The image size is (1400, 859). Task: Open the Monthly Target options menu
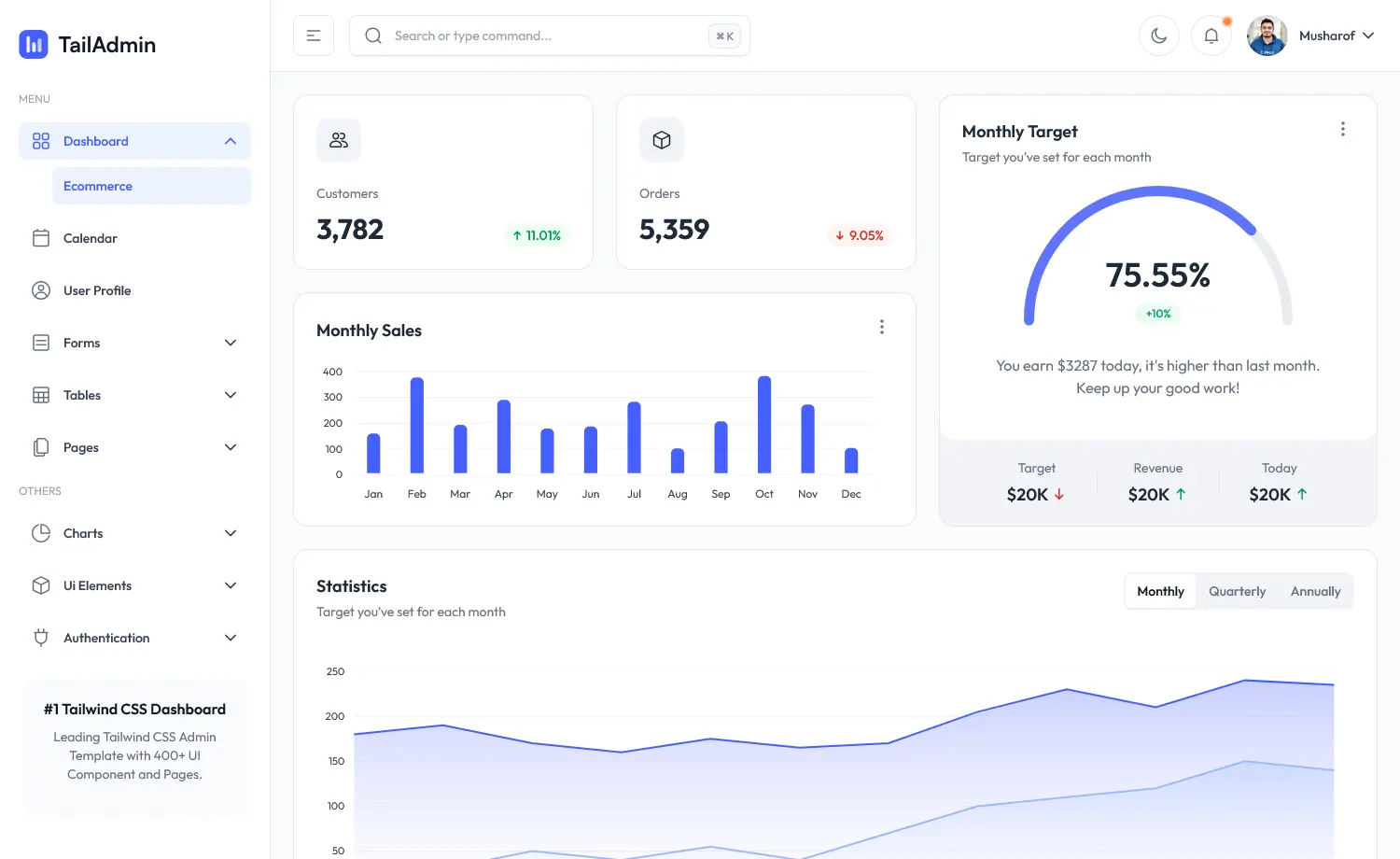[x=1343, y=129]
